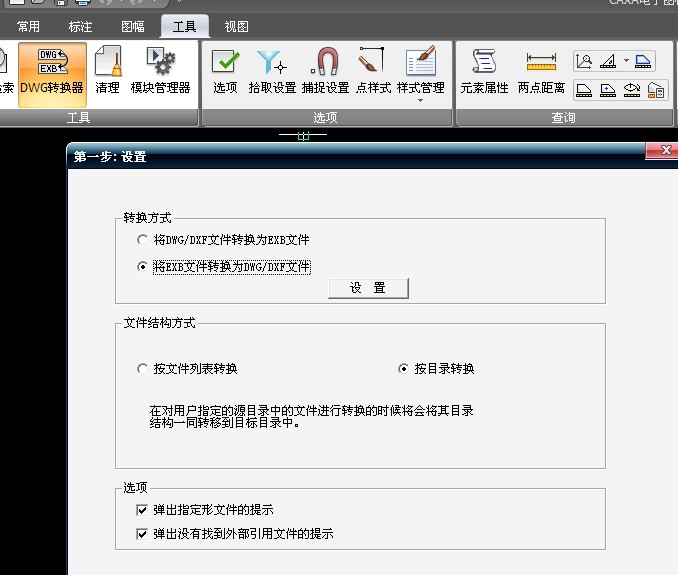Select the perimeter query icon in 查询
Image resolution: width=678 pixels, height=575 pixels.
[584, 90]
